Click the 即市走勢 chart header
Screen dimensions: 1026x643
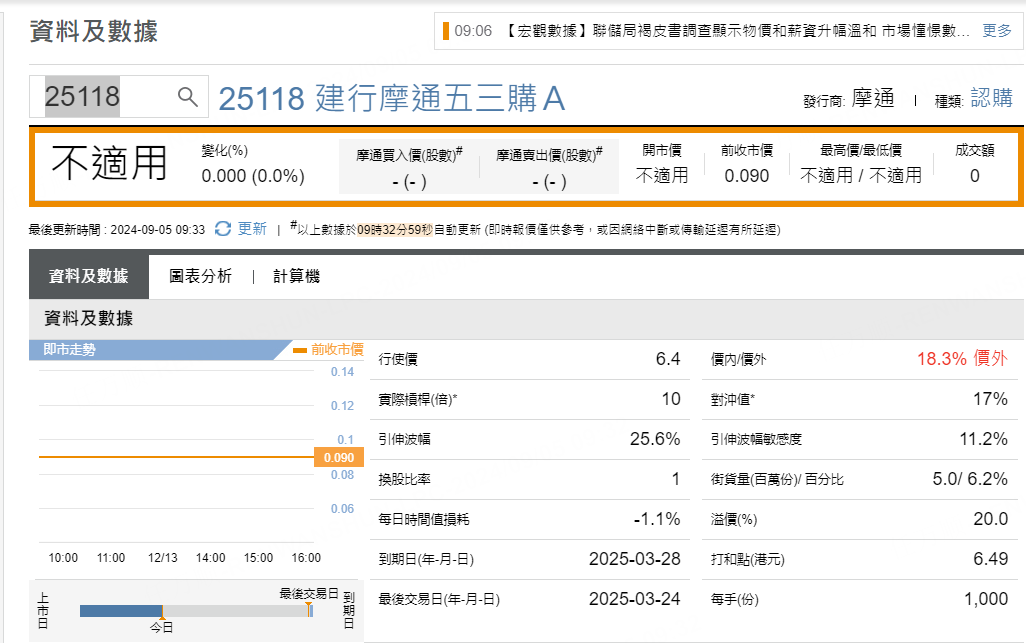tap(70, 350)
